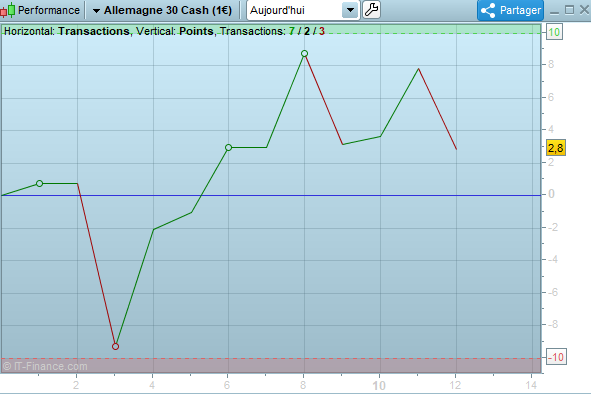The image size is (591, 394).
Task: Click the green 10 upper limit label
Action: 554,32
